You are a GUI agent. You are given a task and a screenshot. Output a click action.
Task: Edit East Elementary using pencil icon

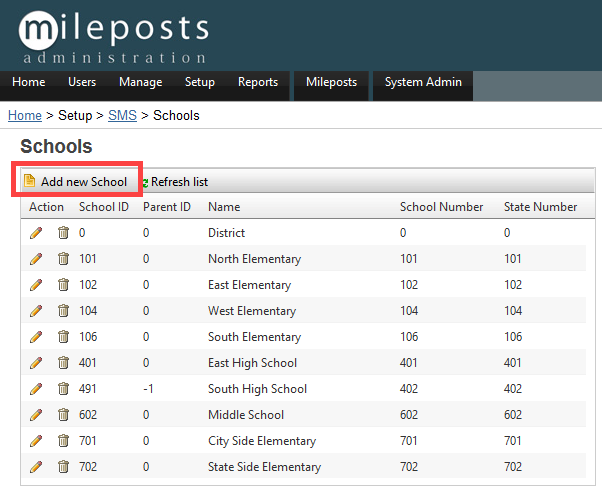point(36,285)
